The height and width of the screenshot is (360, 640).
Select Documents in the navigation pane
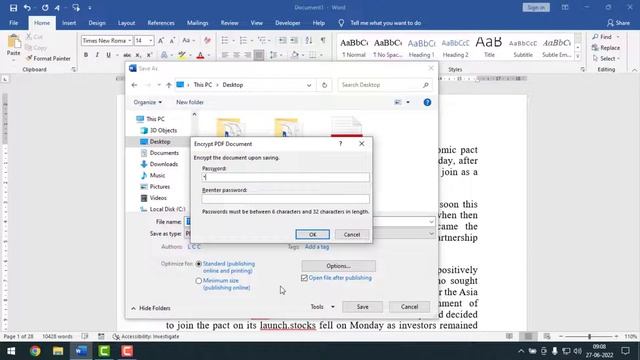[x=164, y=153]
